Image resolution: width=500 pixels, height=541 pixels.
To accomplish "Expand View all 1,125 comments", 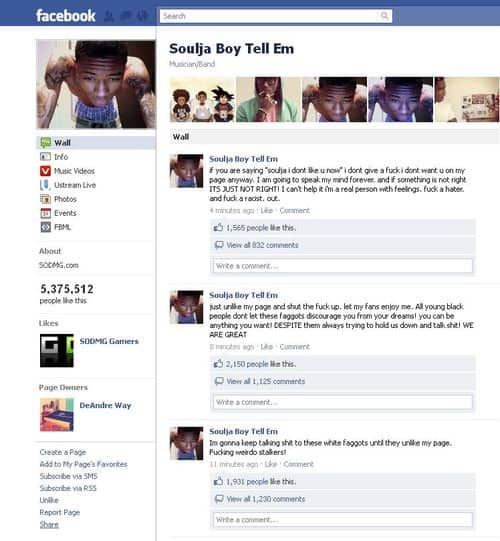I will click(x=266, y=381).
